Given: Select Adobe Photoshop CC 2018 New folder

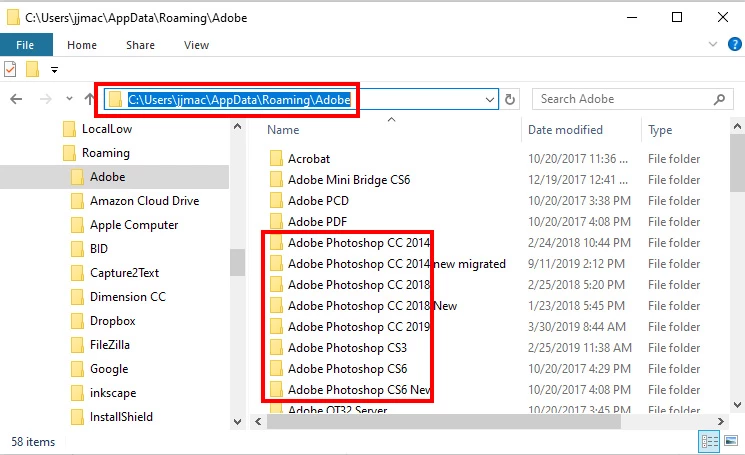Looking at the screenshot, I should coord(372,305).
